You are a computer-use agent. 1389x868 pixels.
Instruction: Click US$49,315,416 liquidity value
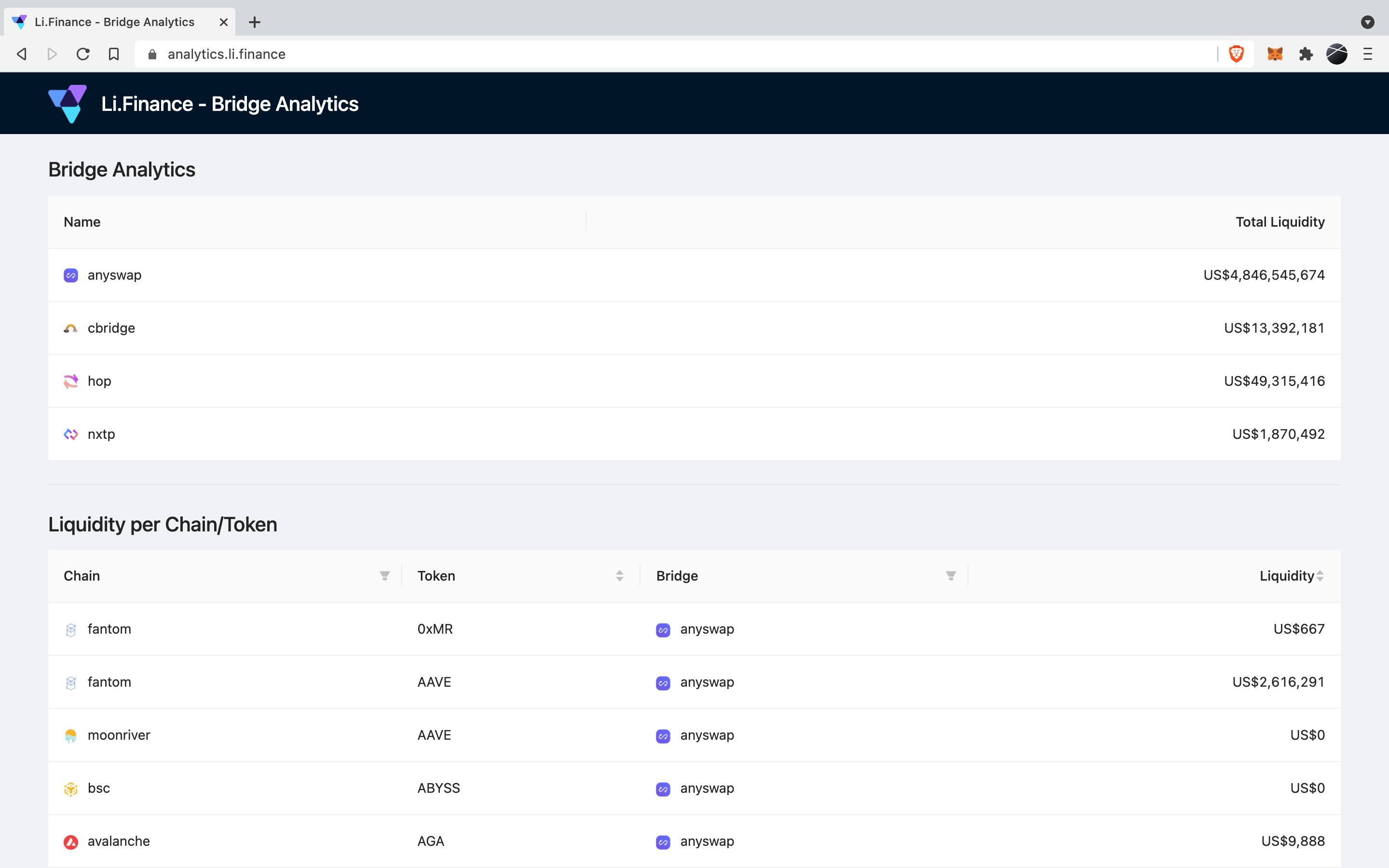1274,381
